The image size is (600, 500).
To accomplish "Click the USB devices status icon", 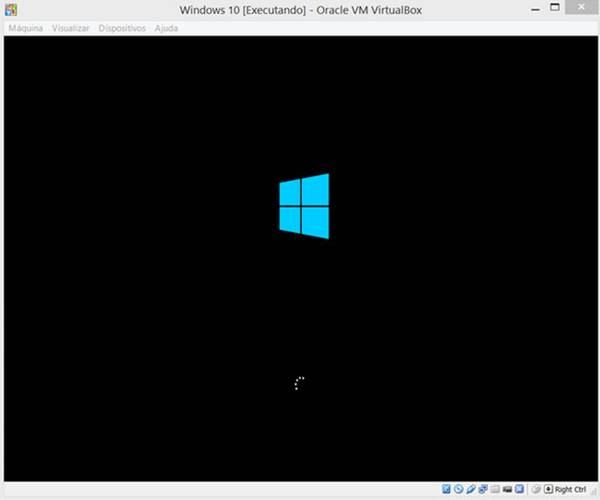I will click(x=471, y=489).
